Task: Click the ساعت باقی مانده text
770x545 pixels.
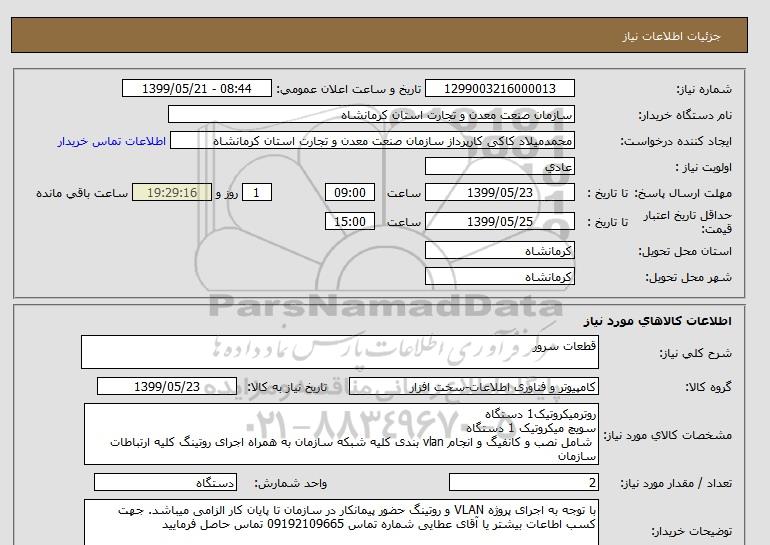Action: point(82,193)
